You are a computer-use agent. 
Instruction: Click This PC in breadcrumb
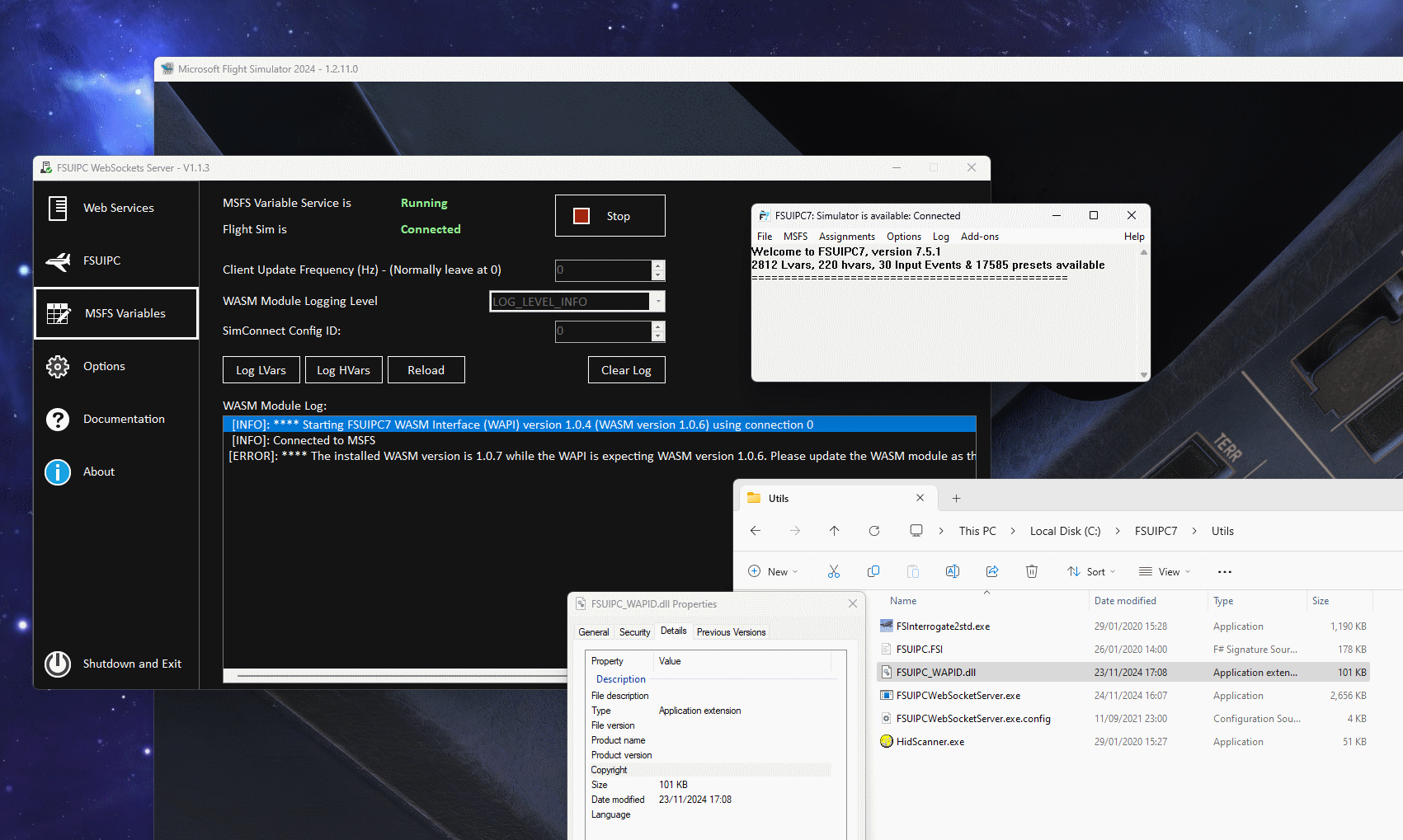(977, 531)
